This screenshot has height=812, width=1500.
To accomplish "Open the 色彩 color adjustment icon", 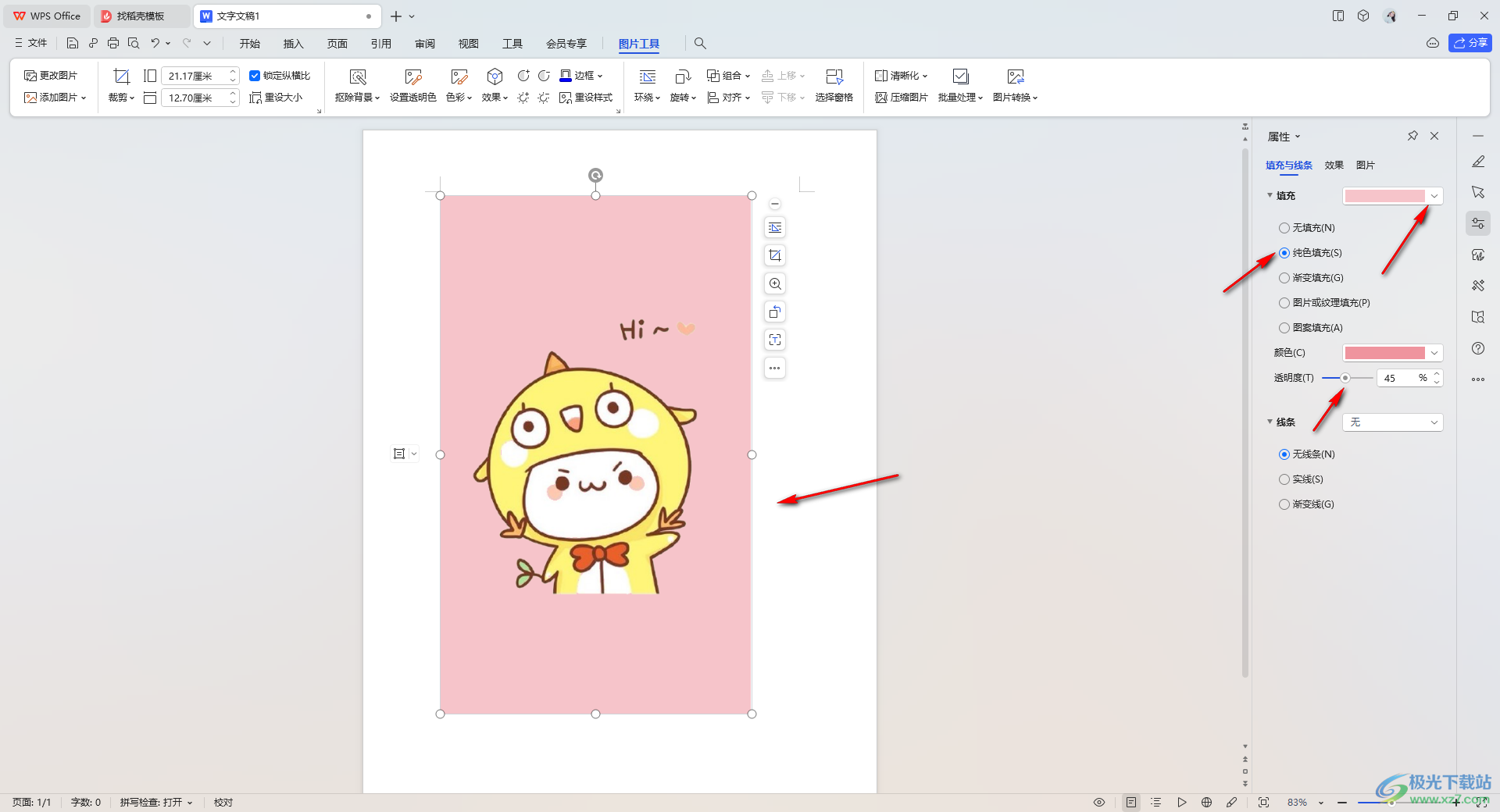I will click(459, 77).
